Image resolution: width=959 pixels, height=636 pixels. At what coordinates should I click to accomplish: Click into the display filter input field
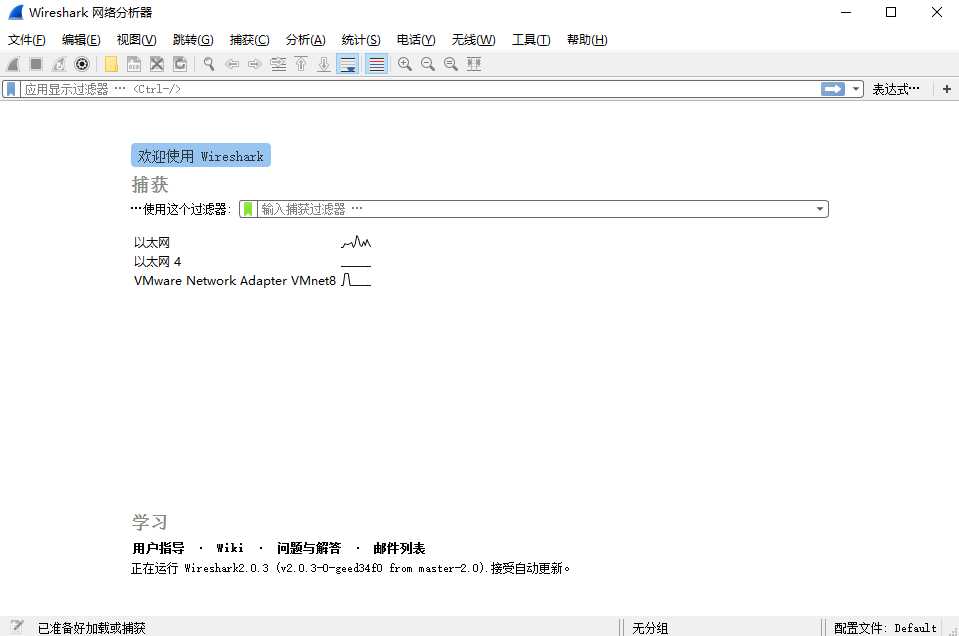click(421, 89)
